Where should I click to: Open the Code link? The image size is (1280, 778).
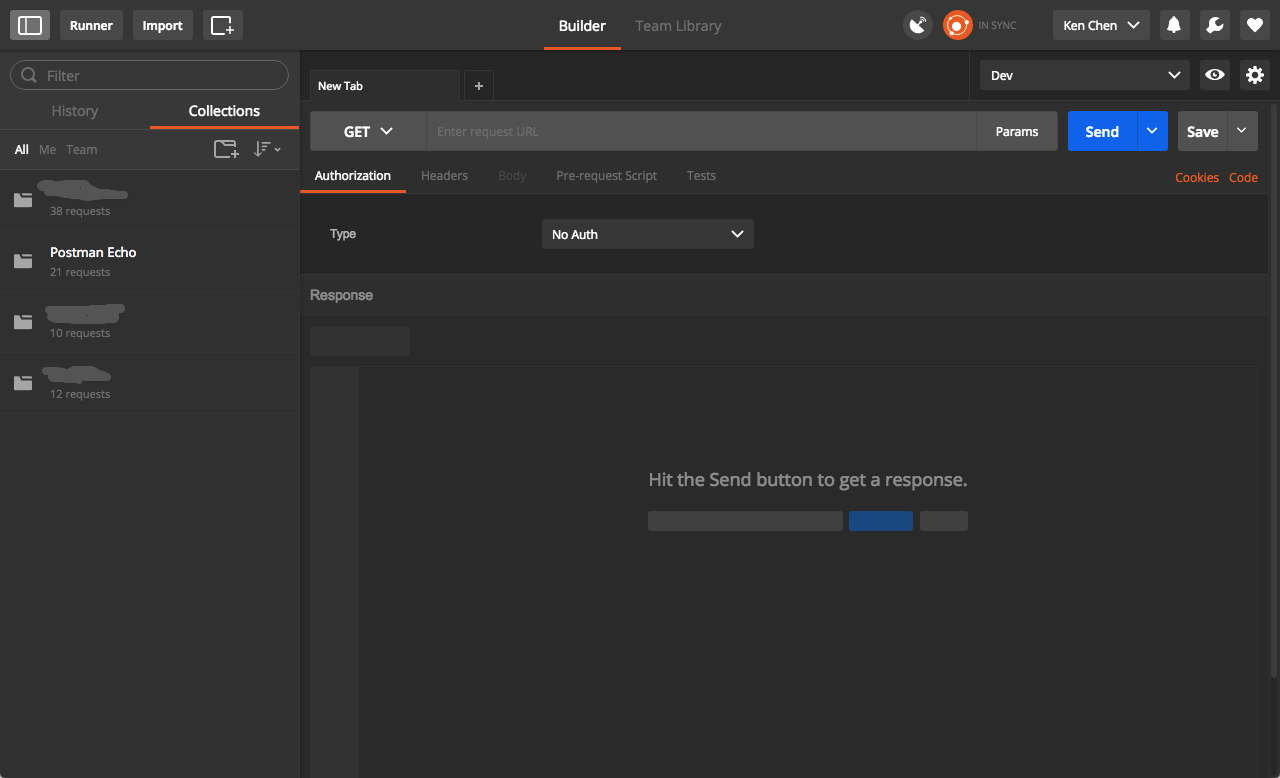click(x=1243, y=177)
